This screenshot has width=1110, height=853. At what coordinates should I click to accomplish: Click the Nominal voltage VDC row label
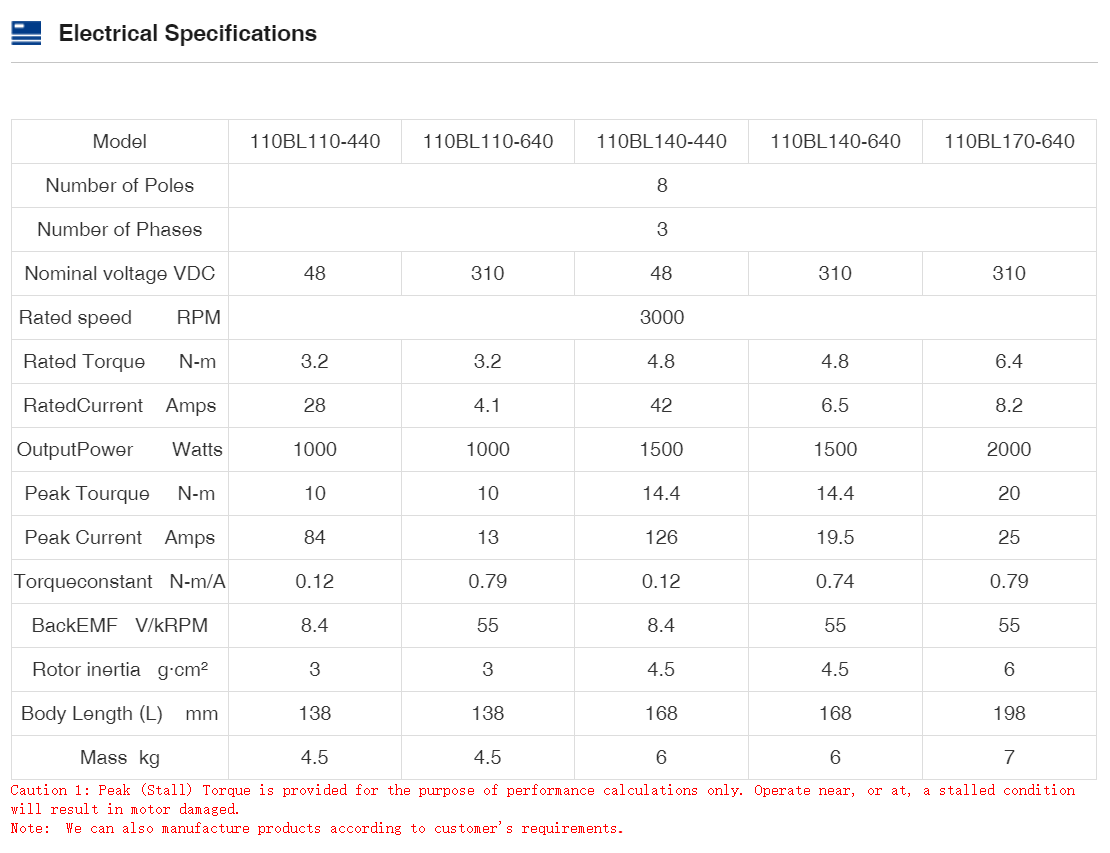tap(120, 273)
